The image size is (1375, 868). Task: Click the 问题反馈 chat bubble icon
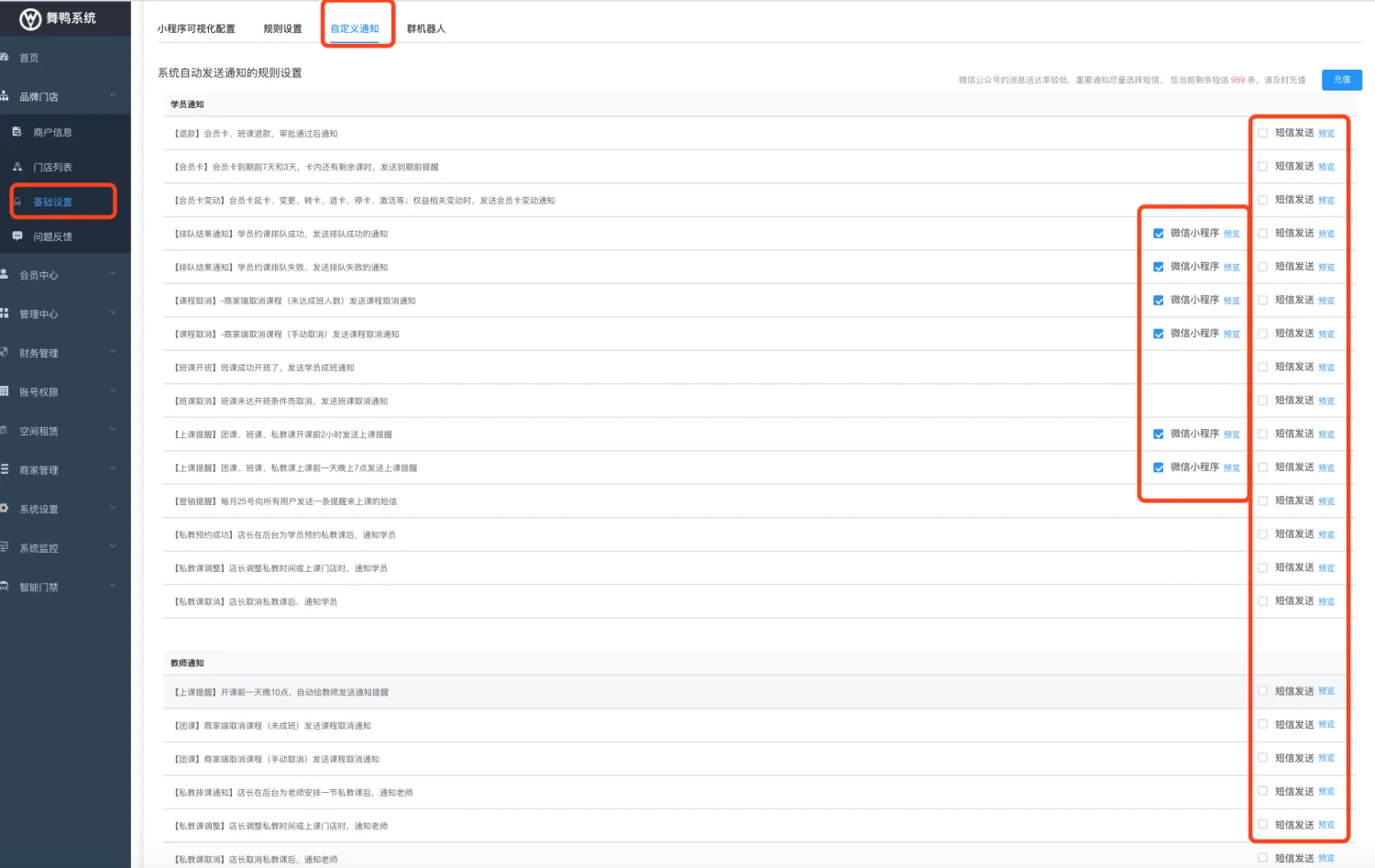click(x=16, y=236)
